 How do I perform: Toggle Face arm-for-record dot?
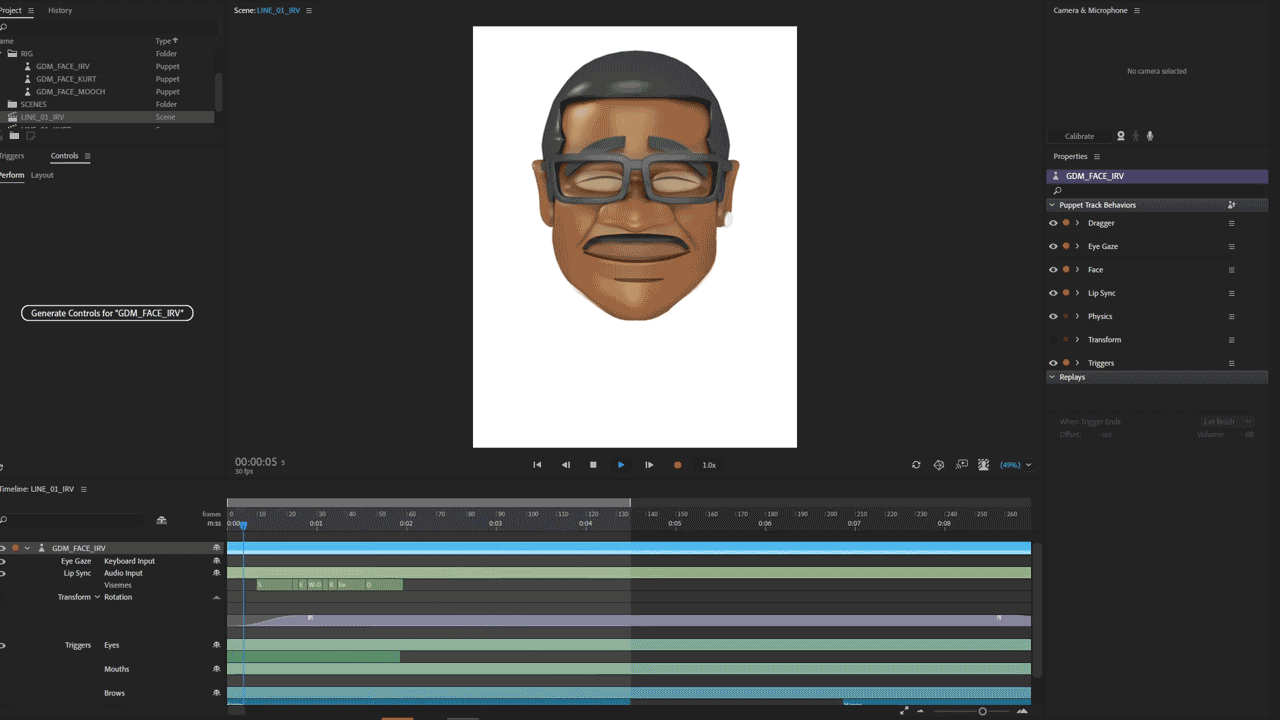coord(1066,270)
